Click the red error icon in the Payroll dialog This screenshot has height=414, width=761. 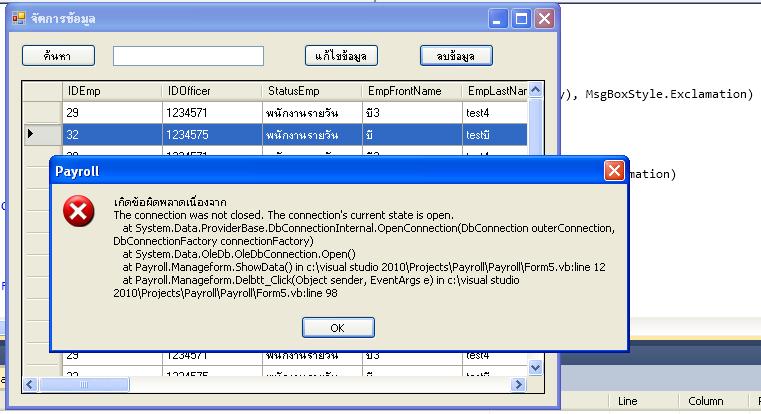pos(79,211)
